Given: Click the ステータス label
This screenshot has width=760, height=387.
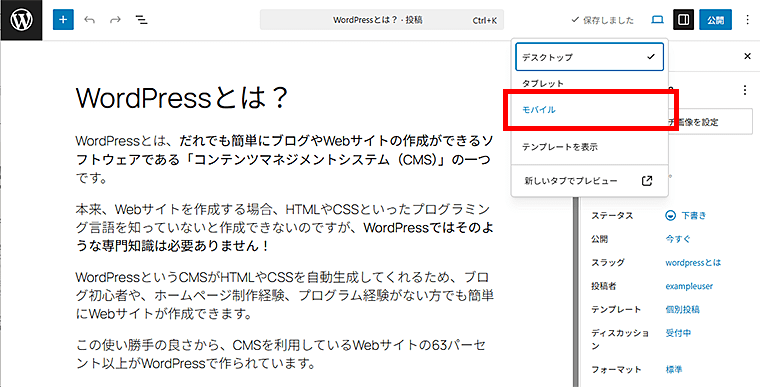Looking at the screenshot, I should pos(612,216).
